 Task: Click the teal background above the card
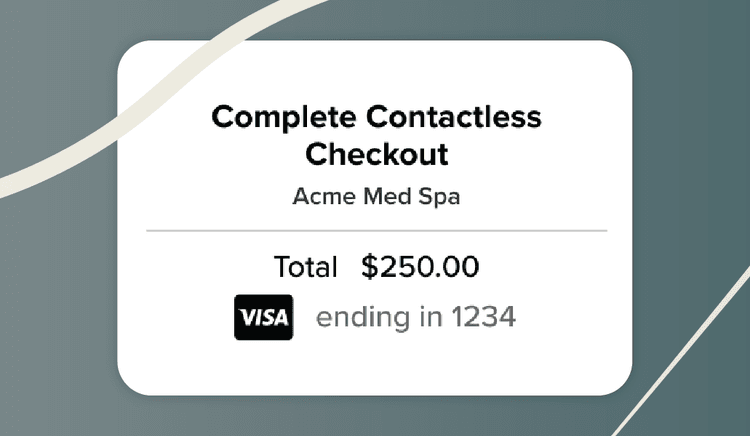click(450, 18)
